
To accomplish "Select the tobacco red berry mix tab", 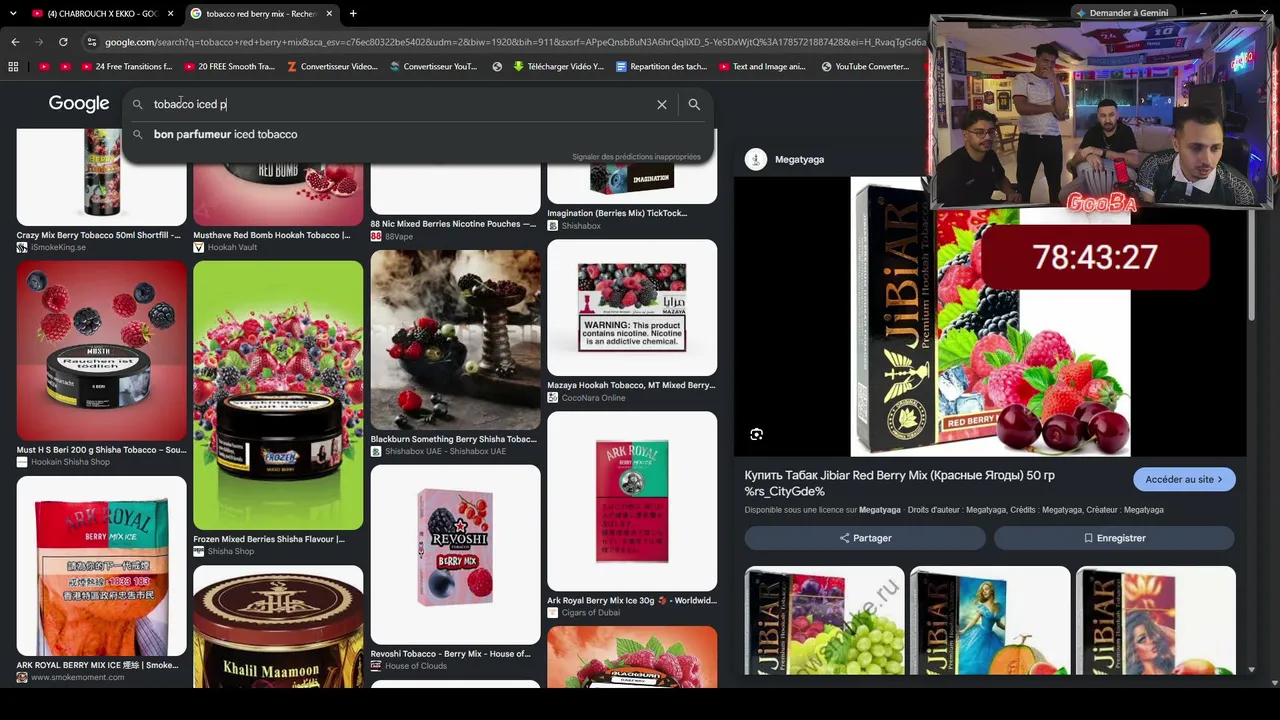I will [260, 14].
